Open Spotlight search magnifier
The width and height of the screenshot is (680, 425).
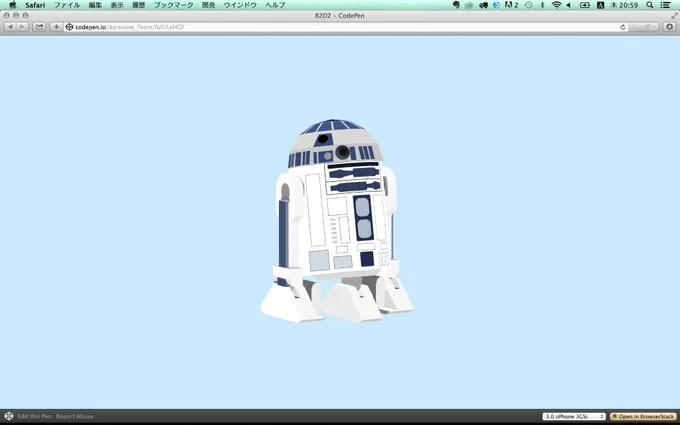tap(650, 5)
